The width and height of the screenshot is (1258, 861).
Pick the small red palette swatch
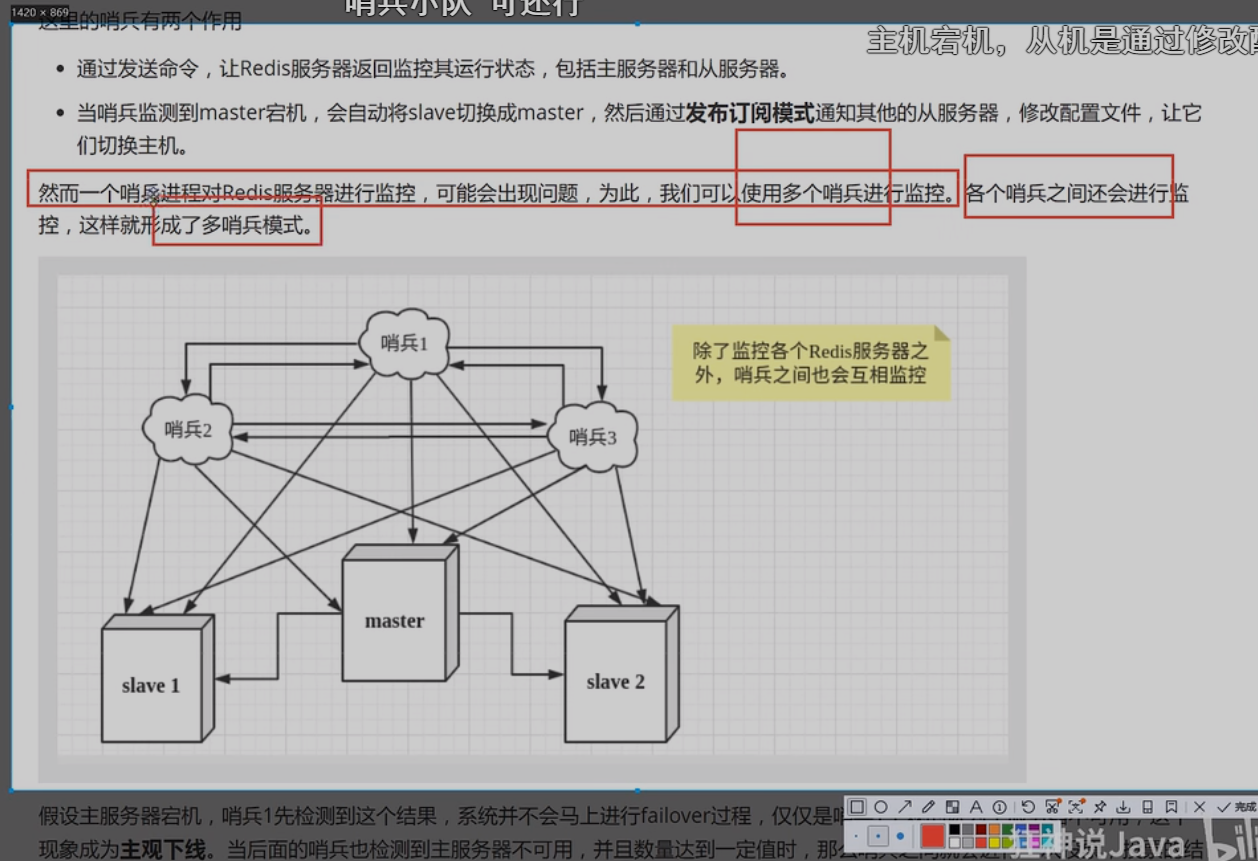(981, 843)
